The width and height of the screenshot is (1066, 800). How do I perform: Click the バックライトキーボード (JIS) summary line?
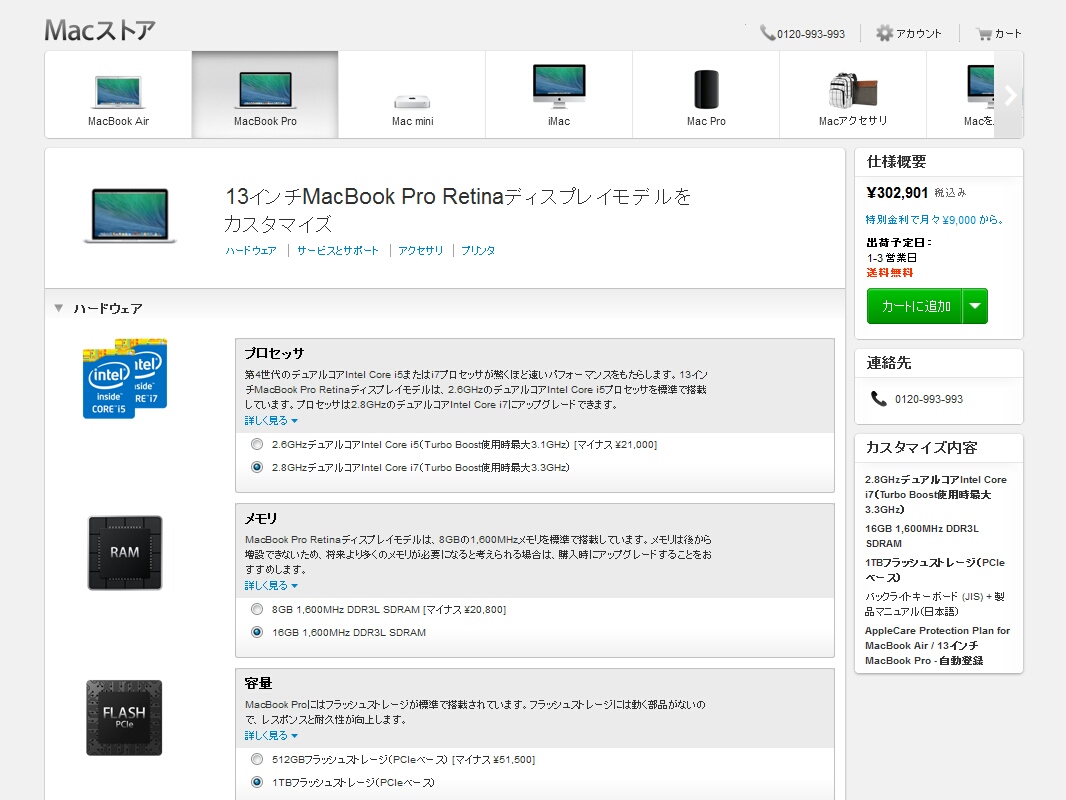935,604
